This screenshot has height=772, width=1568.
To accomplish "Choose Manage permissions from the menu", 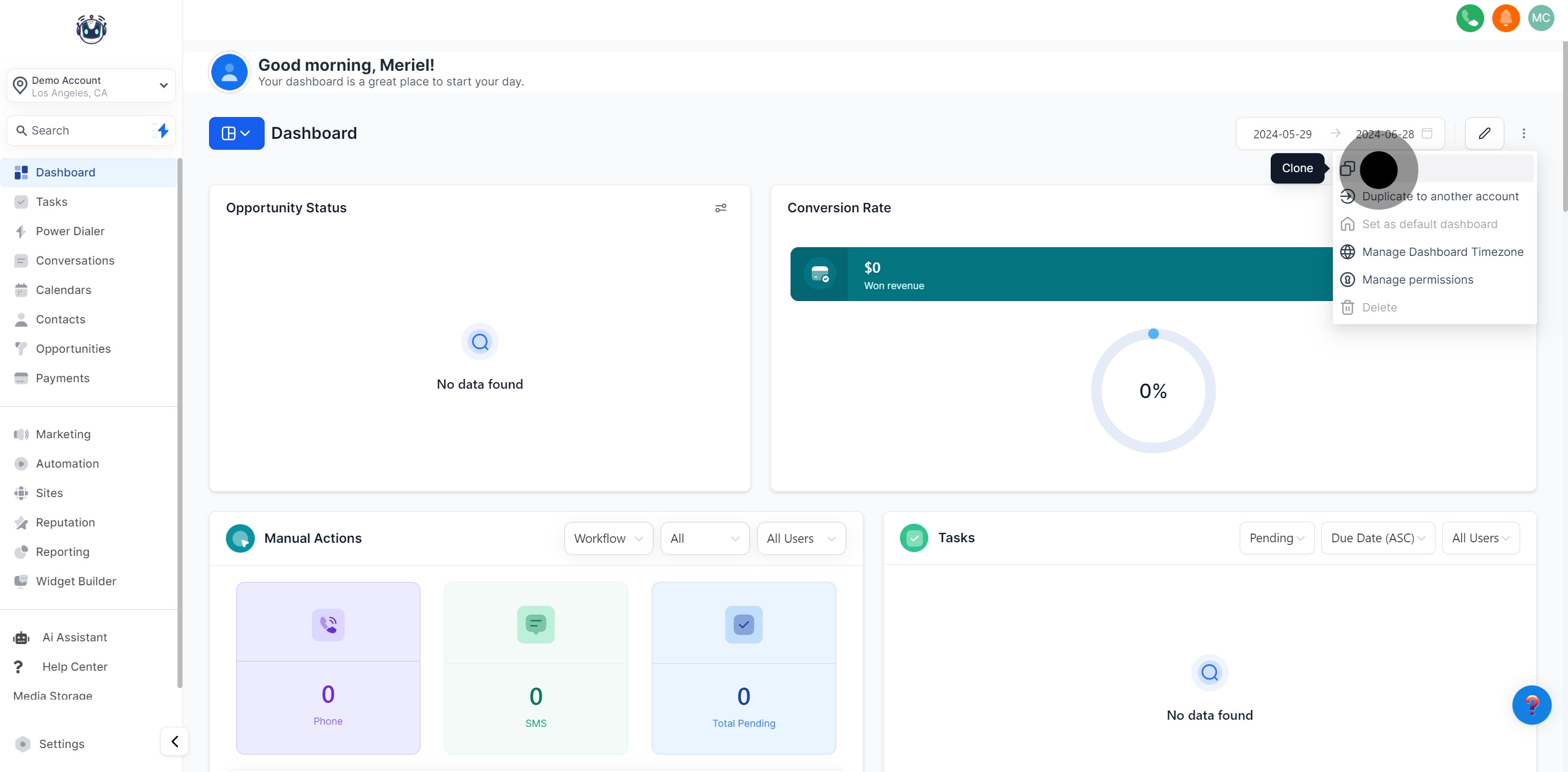I will (1417, 279).
